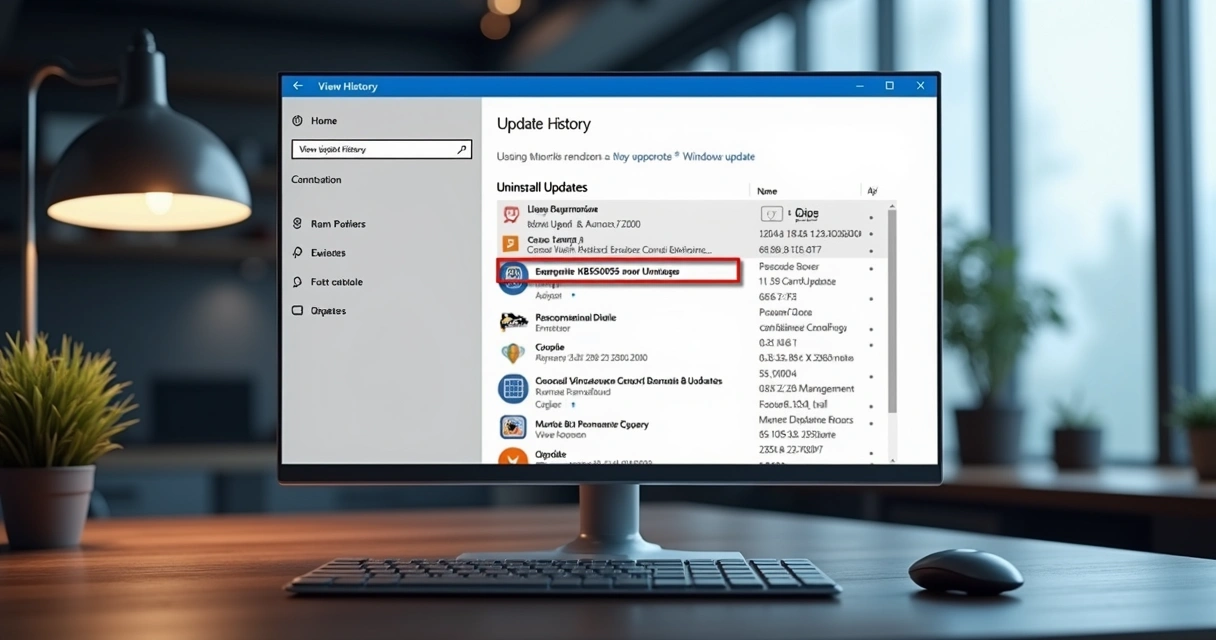
Task: Click the orange V icon on the bottom Update entry
Action: click(513, 458)
